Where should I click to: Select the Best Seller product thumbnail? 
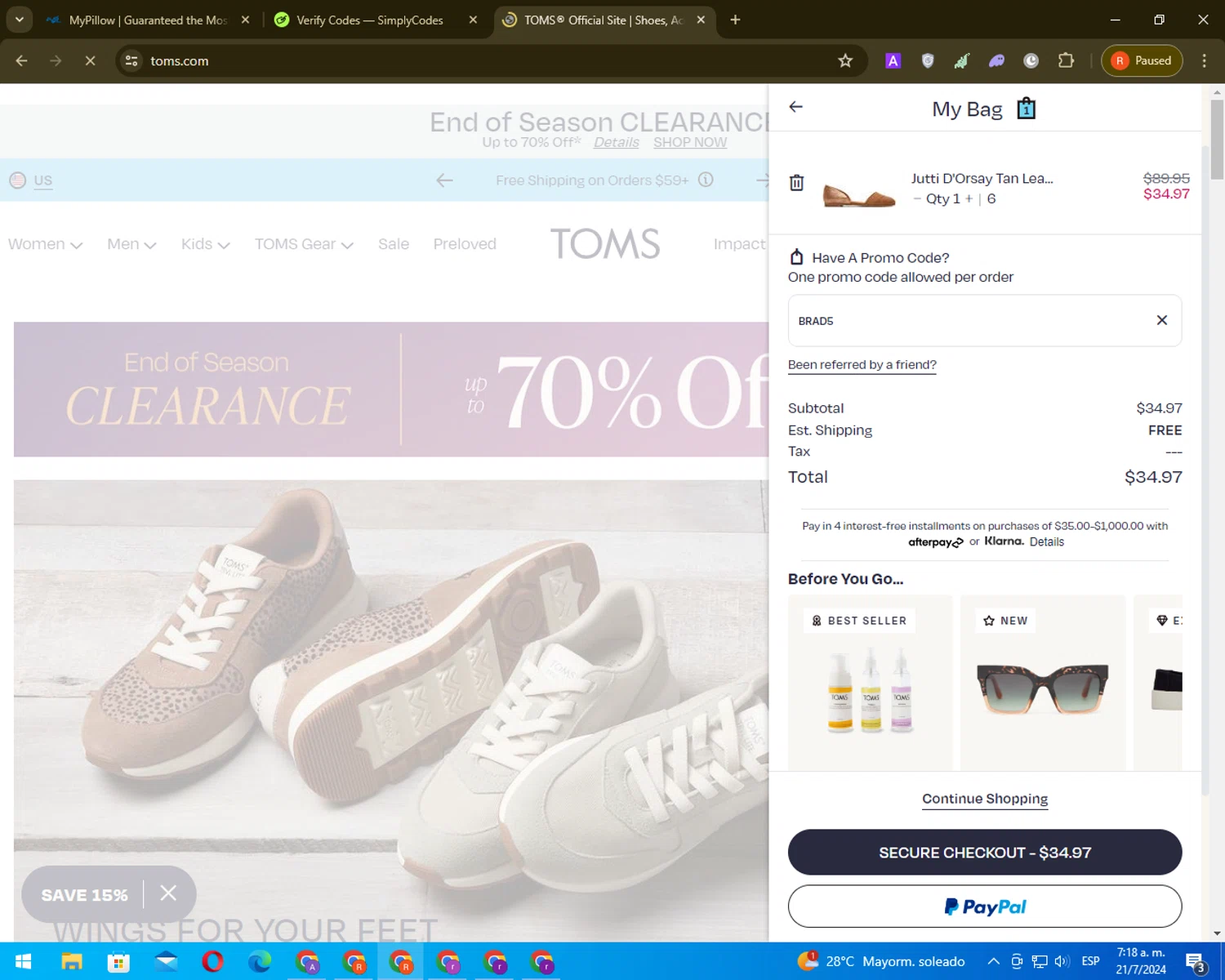pos(870,683)
